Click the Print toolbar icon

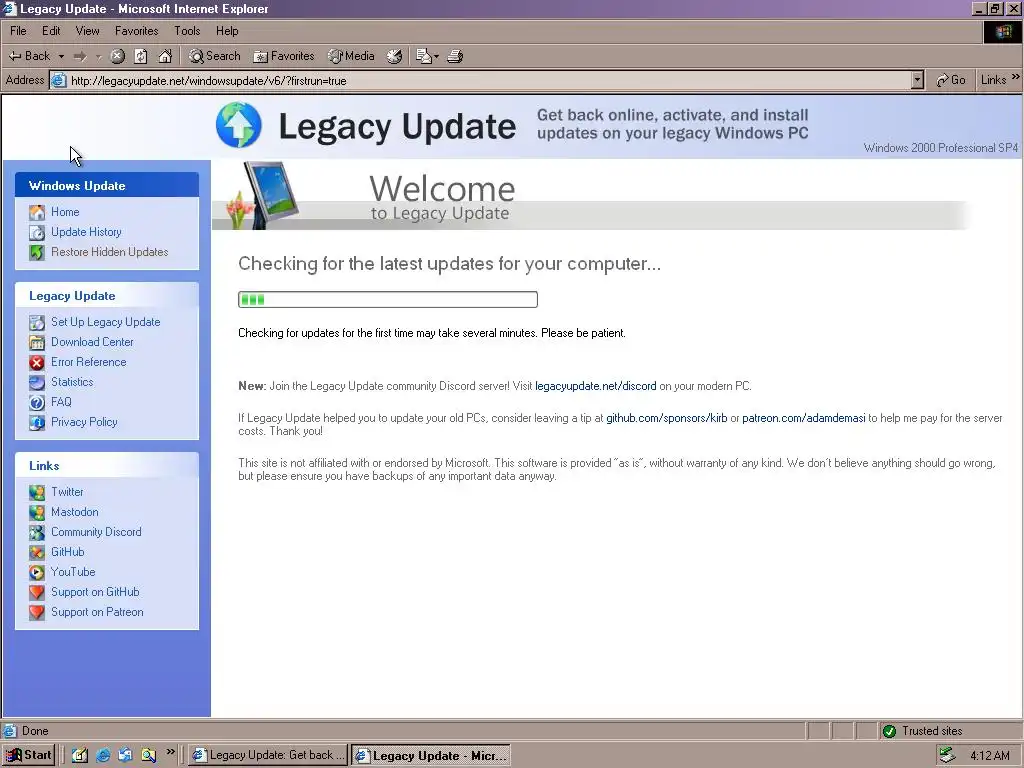pyautogui.click(x=455, y=56)
